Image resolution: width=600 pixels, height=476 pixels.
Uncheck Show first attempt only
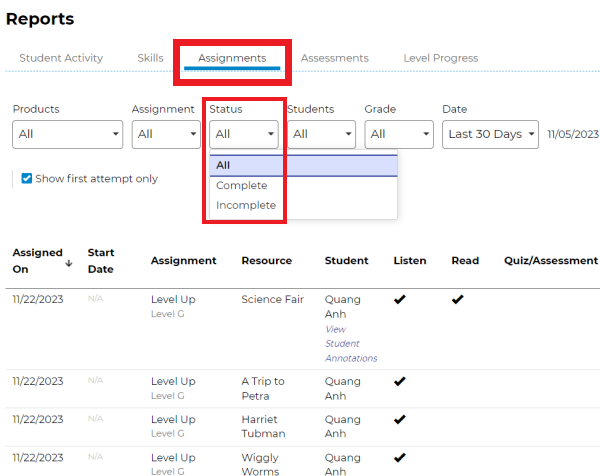click(x=27, y=179)
